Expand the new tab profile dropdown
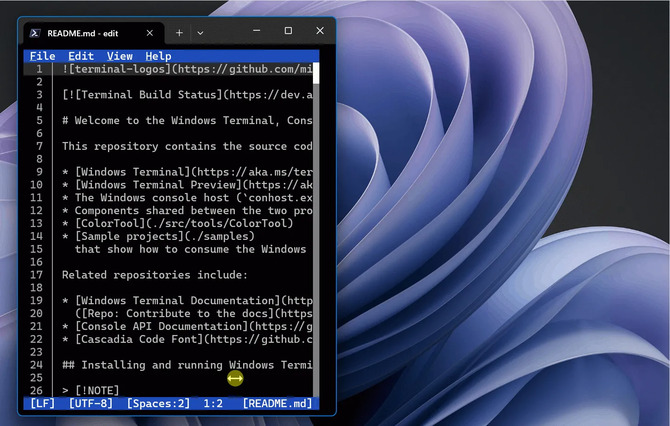 (200, 33)
